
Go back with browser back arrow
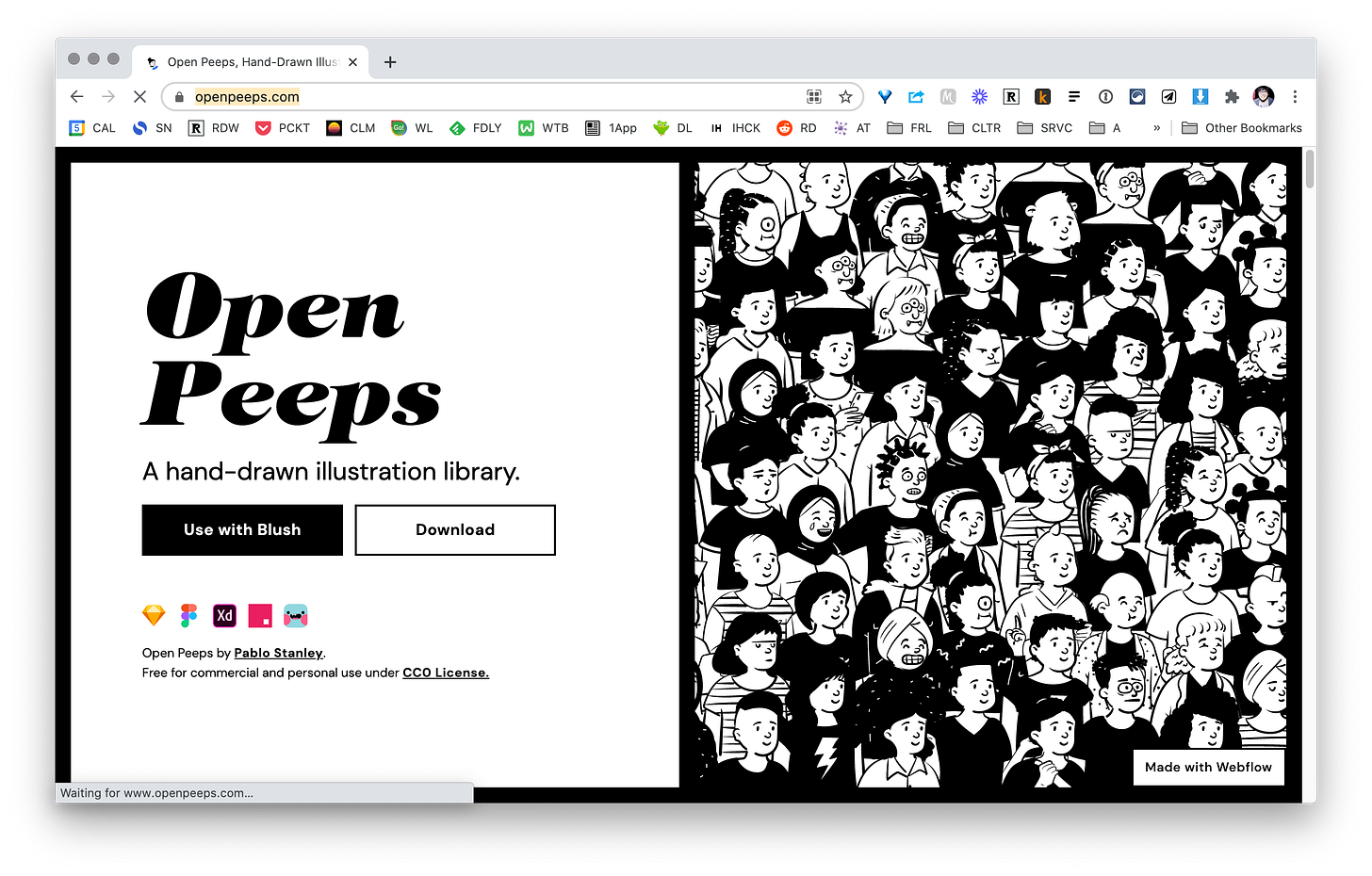click(x=77, y=96)
